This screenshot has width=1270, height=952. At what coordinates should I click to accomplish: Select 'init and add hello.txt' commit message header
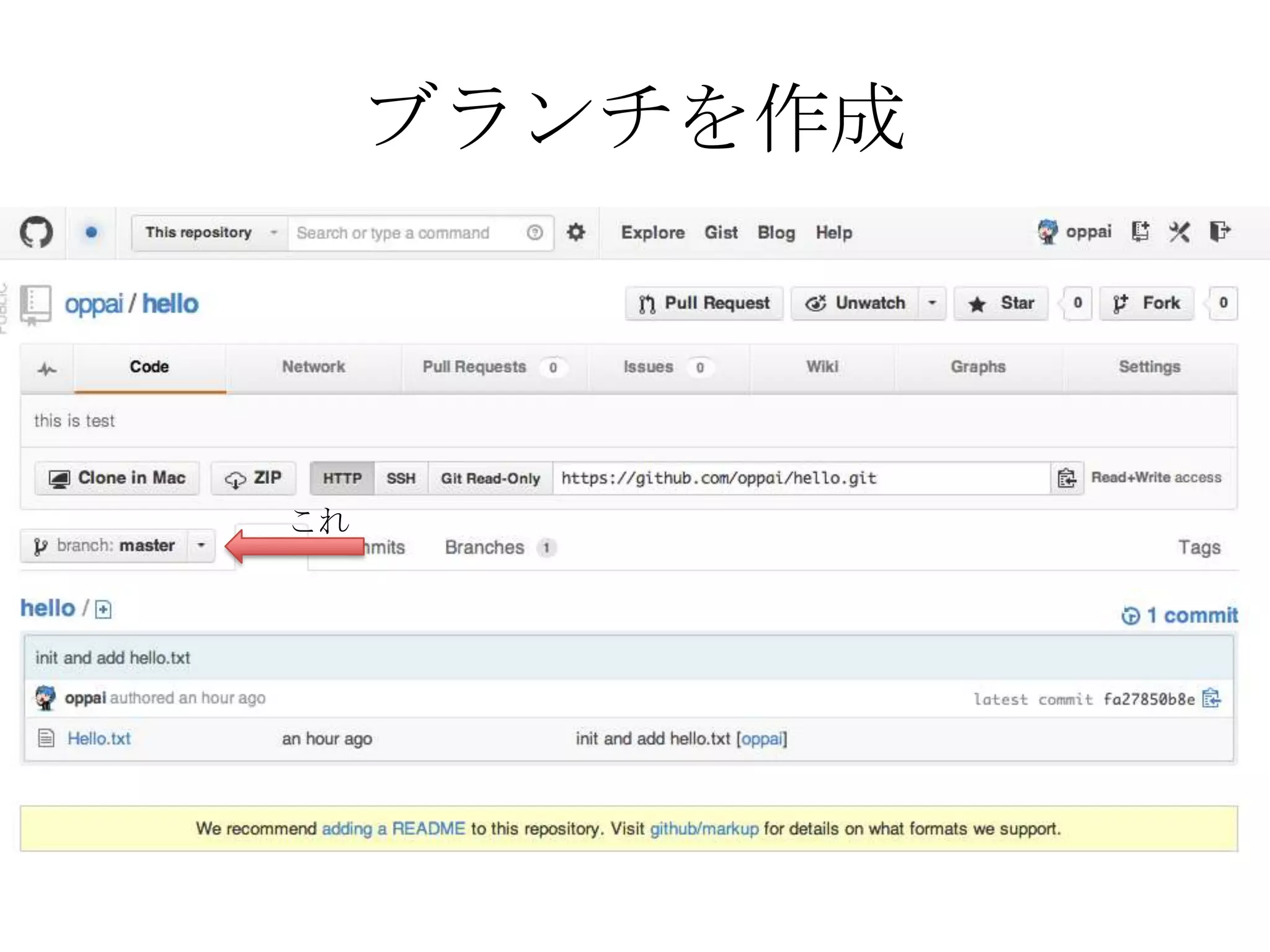tap(113, 658)
